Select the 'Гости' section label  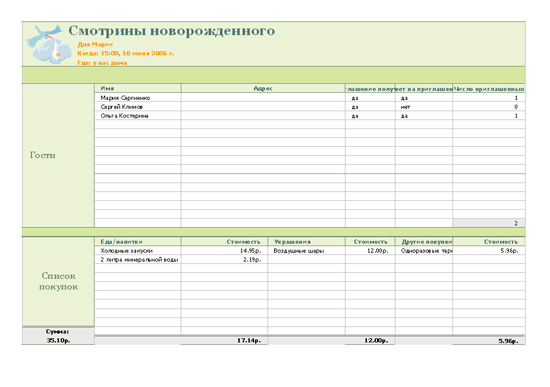[x=43, y=155]
